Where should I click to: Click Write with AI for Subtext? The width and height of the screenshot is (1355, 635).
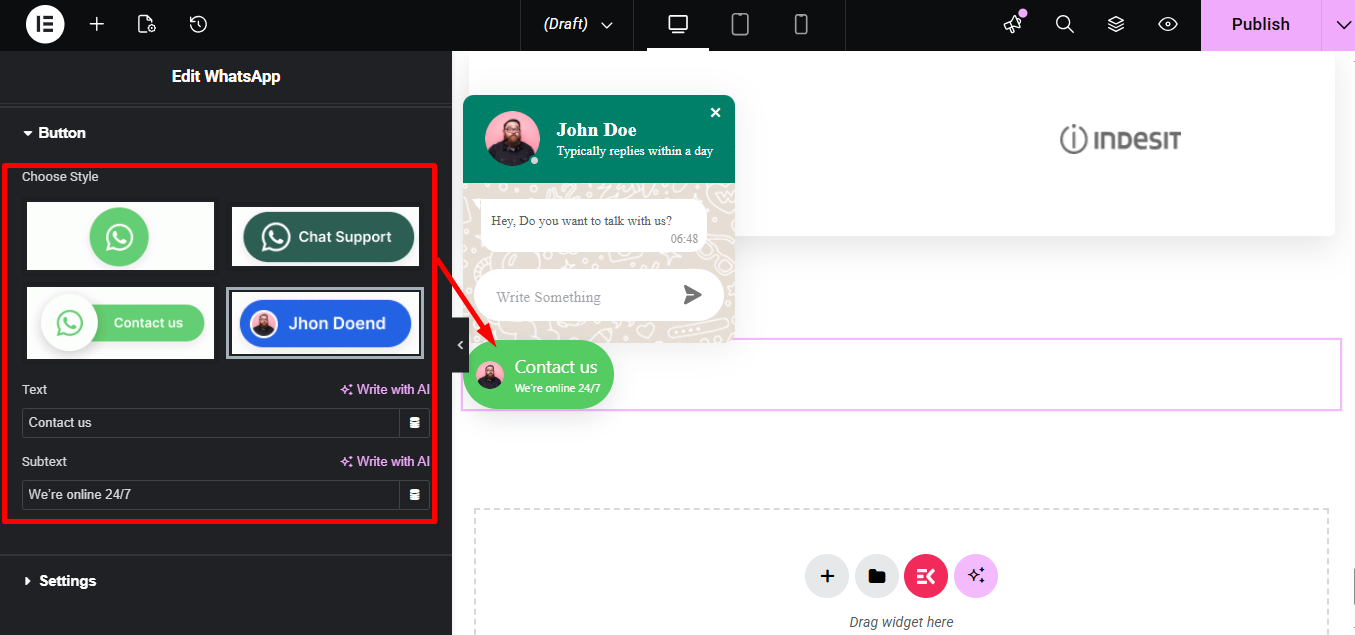tap(384, 461)
